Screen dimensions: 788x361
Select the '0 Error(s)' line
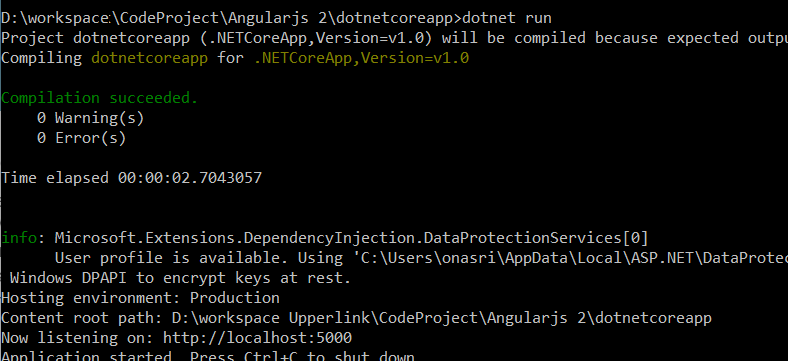[x=81, y=138]
